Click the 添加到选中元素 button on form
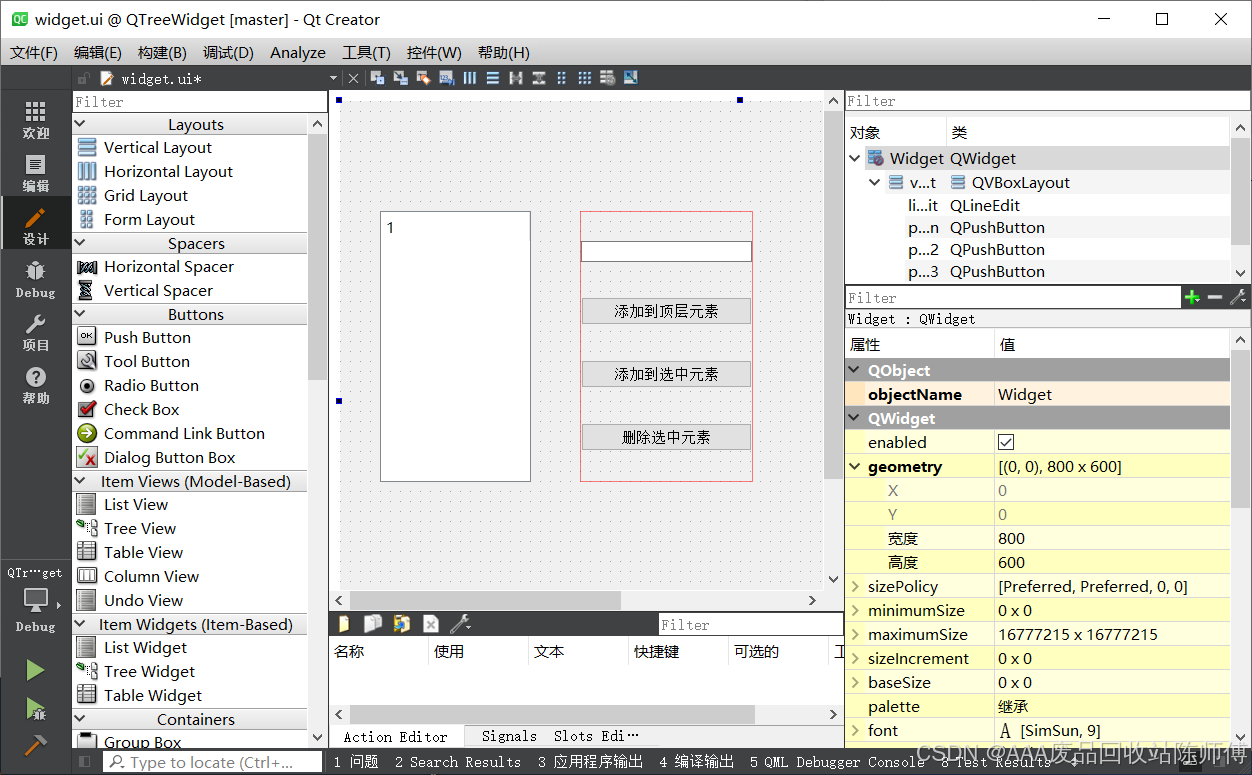Image resolution: width=1252 pixels, height=775 pixels. point(666,374)
